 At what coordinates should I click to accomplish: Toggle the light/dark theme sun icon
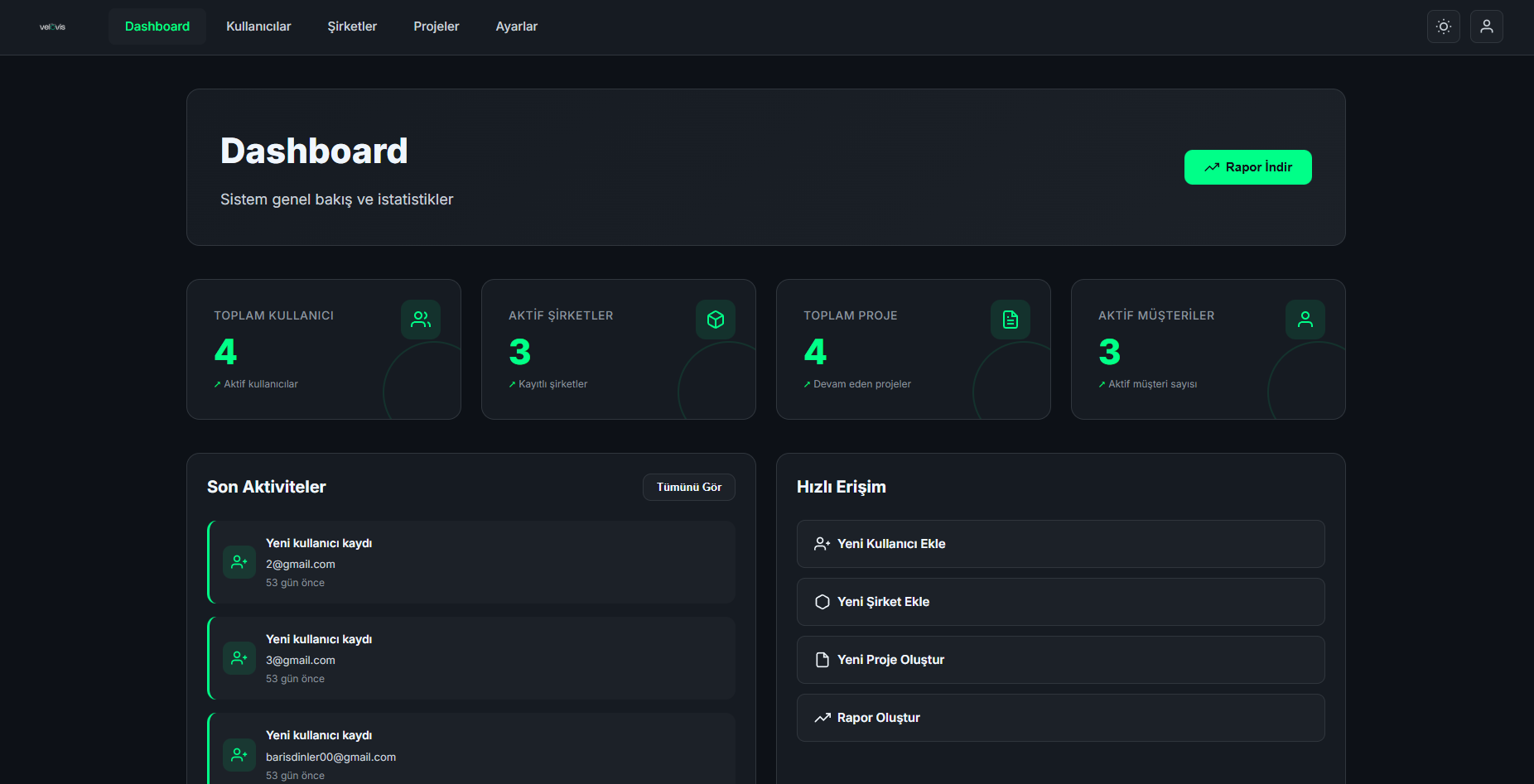point(1443,26)
